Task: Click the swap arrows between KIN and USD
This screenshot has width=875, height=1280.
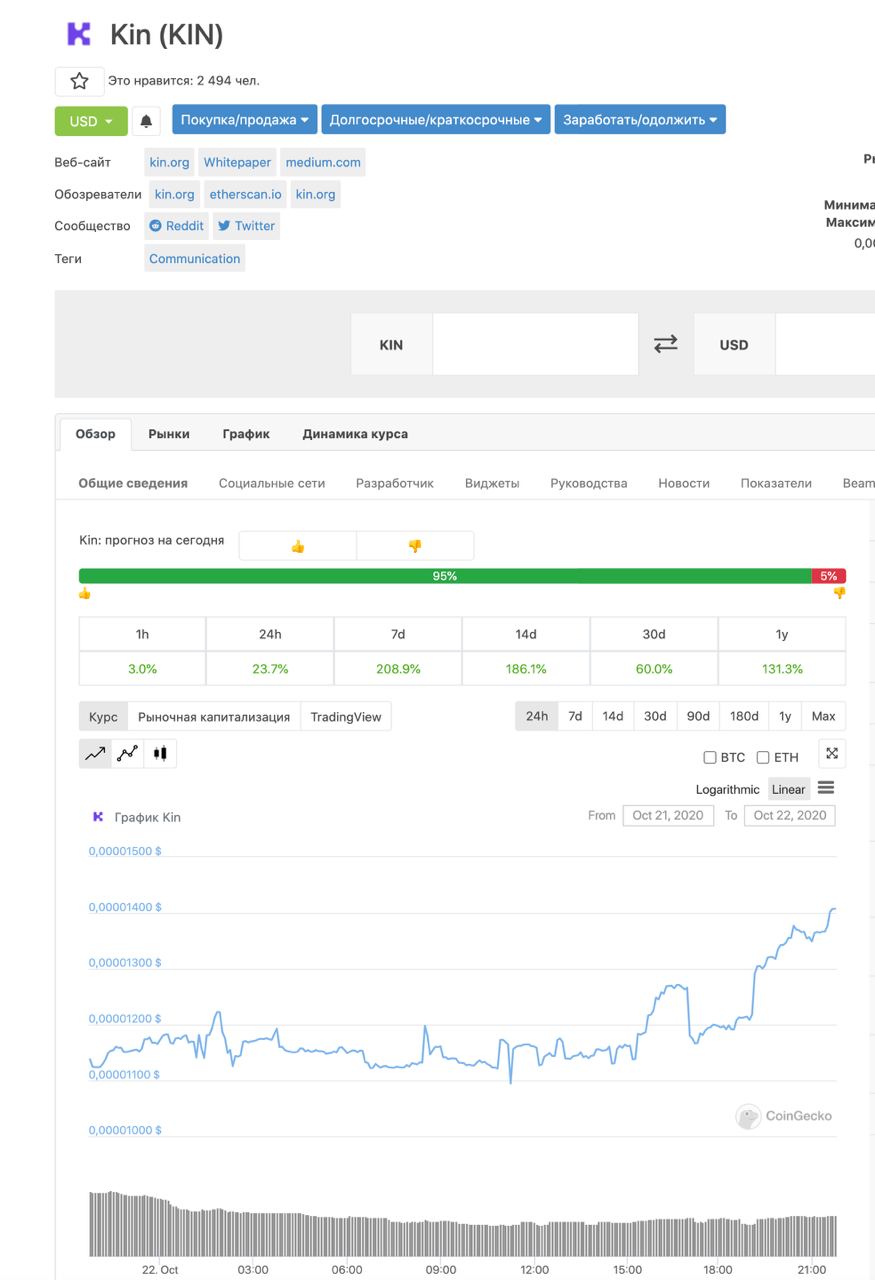Action: [666, 344]
